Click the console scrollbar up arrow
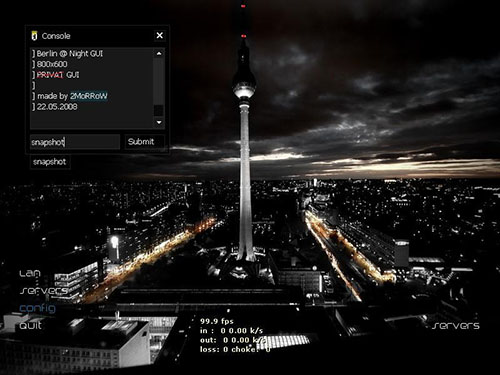 159,53
